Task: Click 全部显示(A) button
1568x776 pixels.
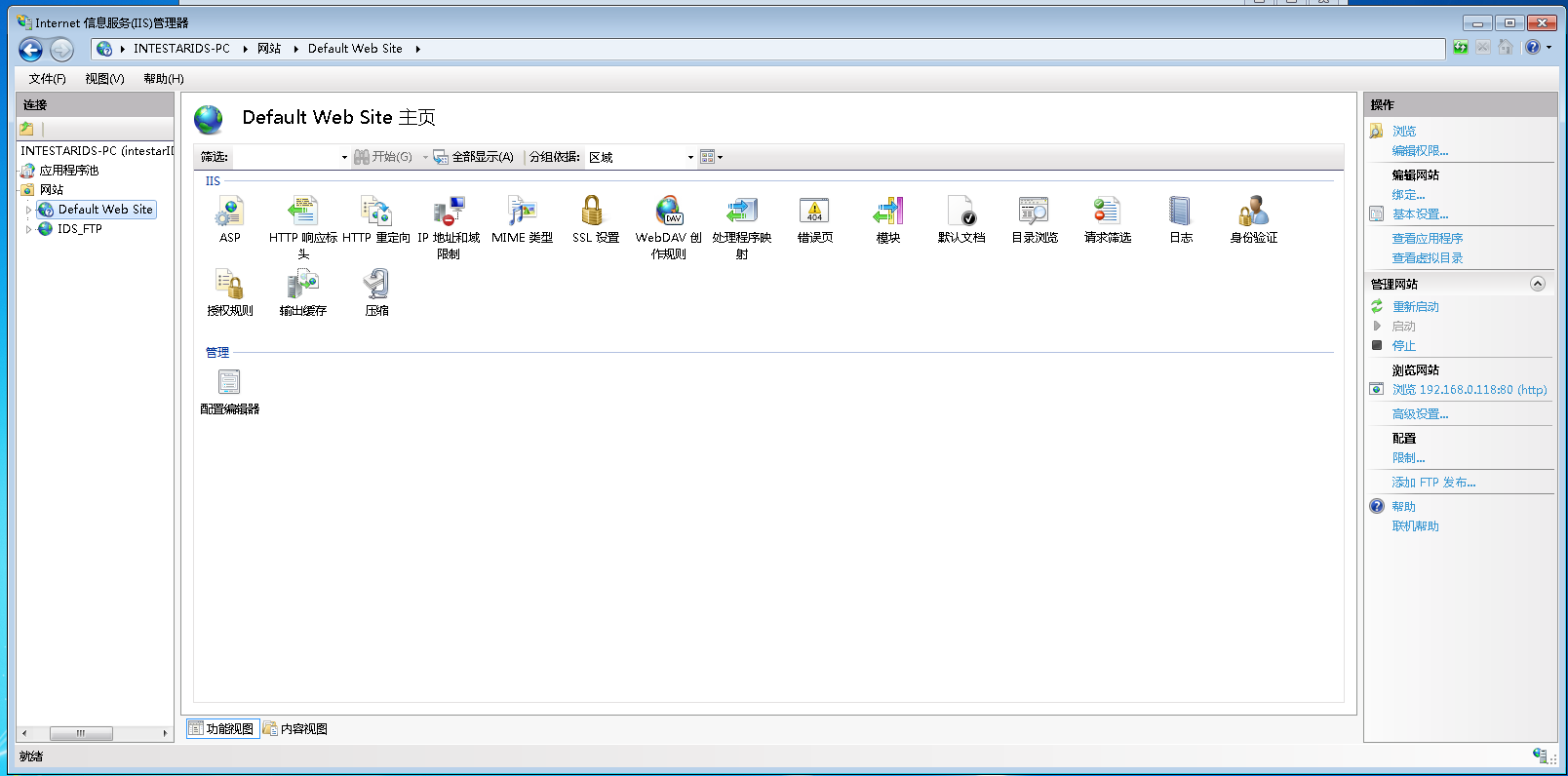Action: click(x=474, y=157)
